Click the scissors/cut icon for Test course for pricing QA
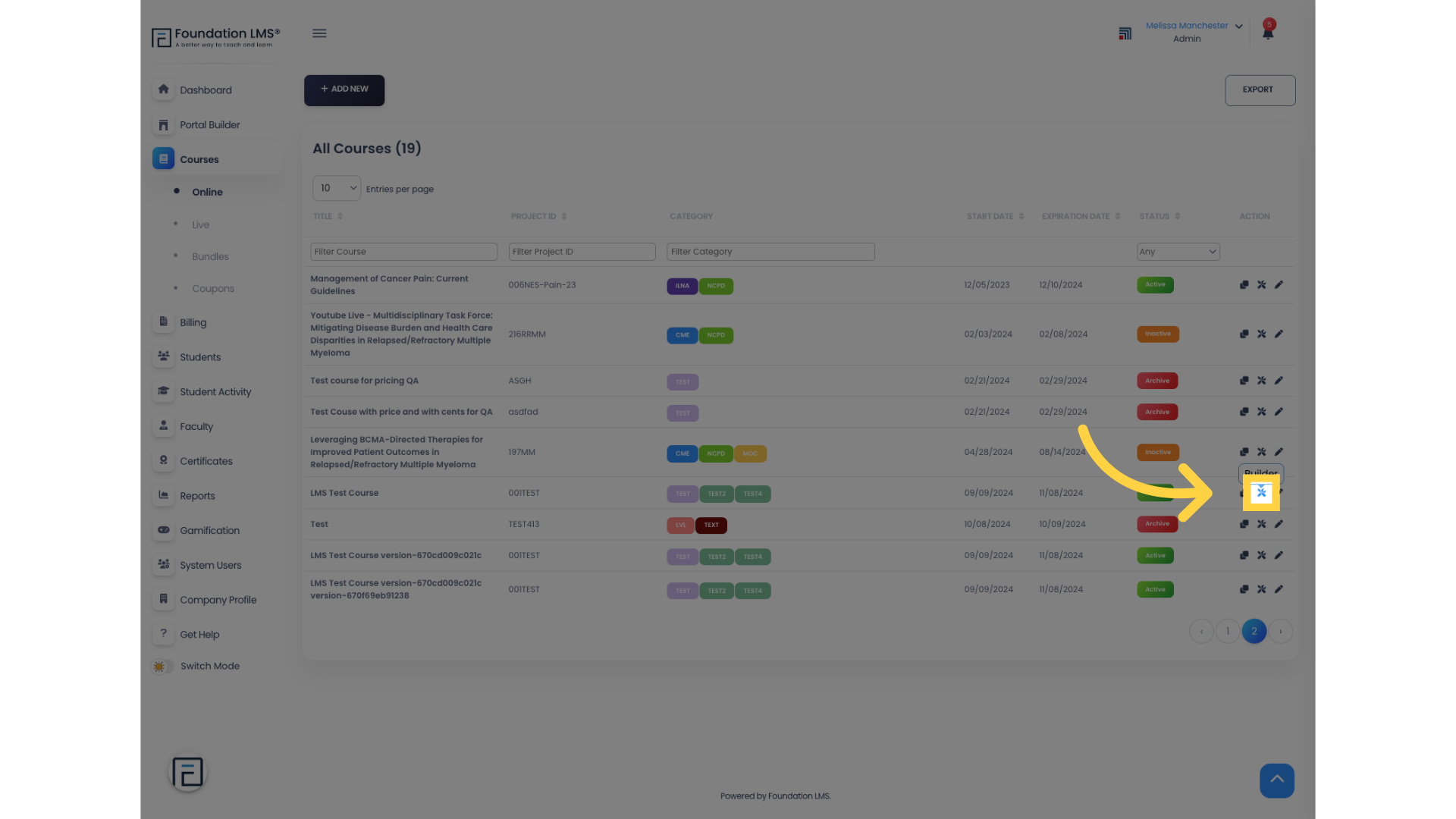1456x819 pixels. pos(1261,380)
